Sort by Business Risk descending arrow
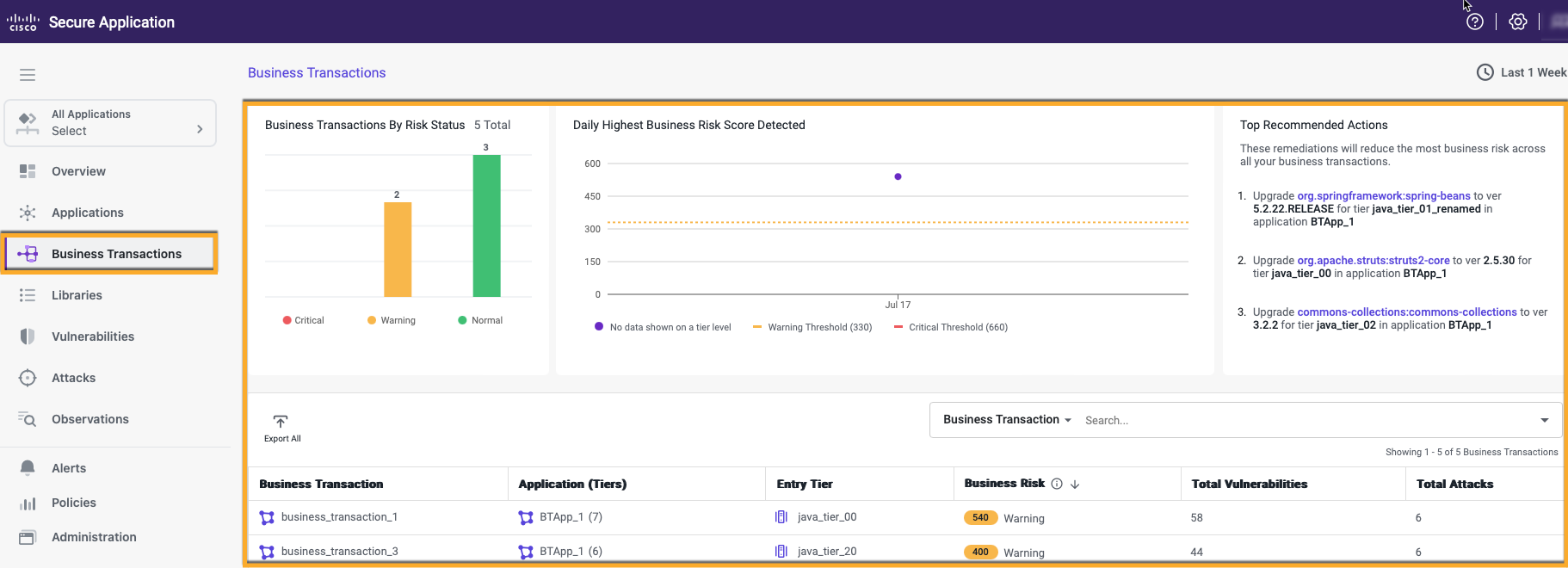Viewport: 1568px width, 568px height. pyautogui.click(x=1075, y=485)
